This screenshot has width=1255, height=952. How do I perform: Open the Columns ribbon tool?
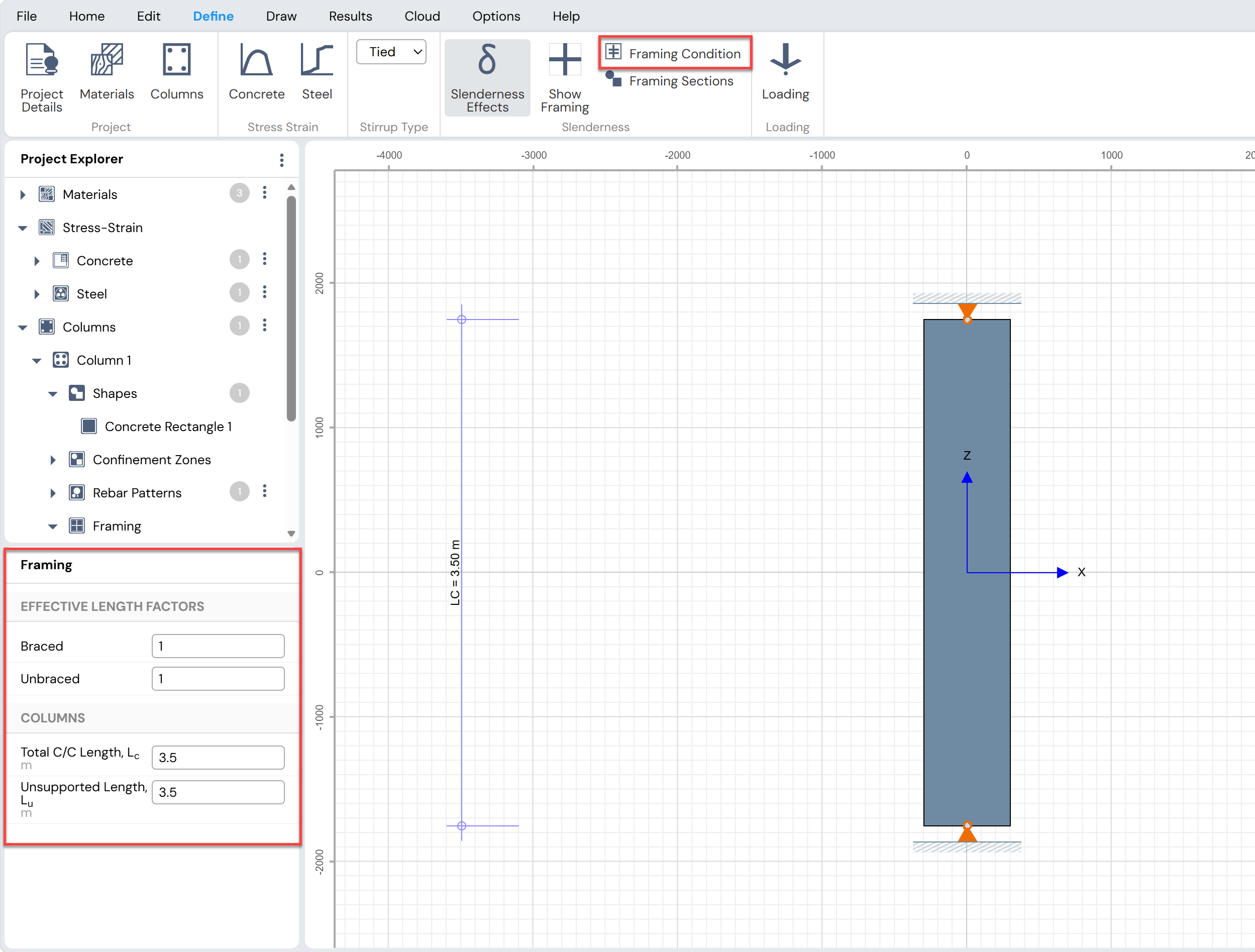(x=176, y=71)
